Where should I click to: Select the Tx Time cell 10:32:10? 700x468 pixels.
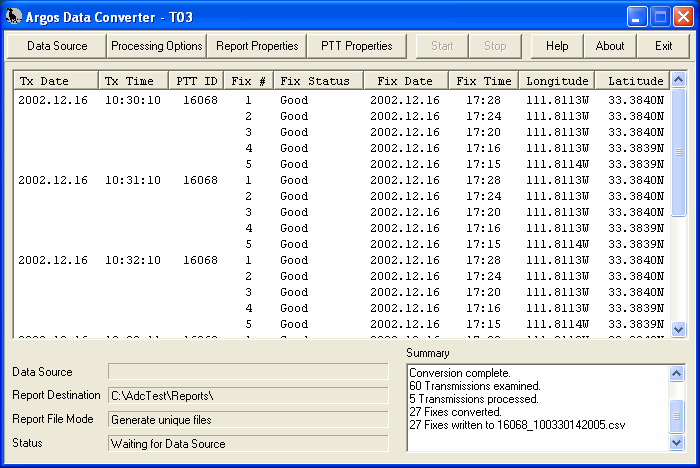[x=133, y=260]
